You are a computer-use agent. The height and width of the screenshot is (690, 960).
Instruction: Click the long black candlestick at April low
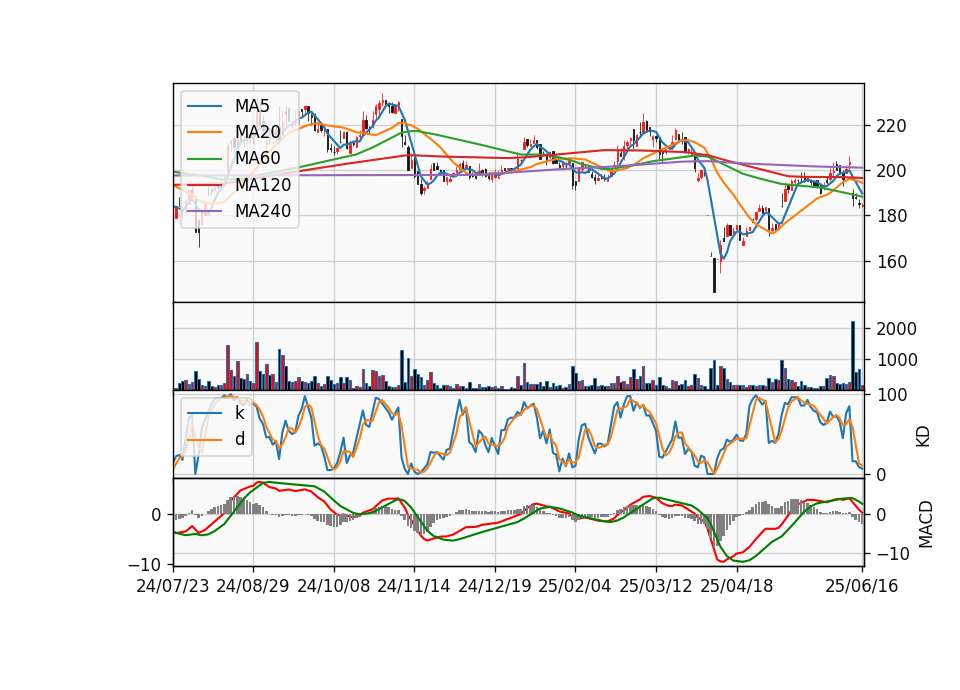pyautogui.click(x=714, y=275)
